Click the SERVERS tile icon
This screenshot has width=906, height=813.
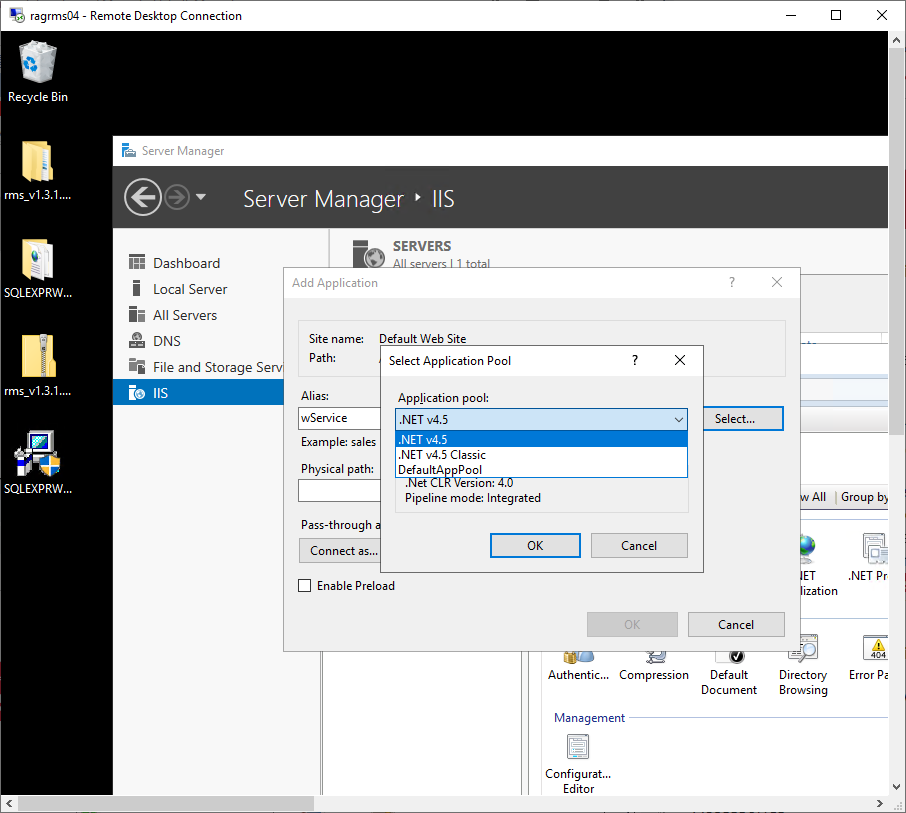pyautogui.click(x=369, y=254)
